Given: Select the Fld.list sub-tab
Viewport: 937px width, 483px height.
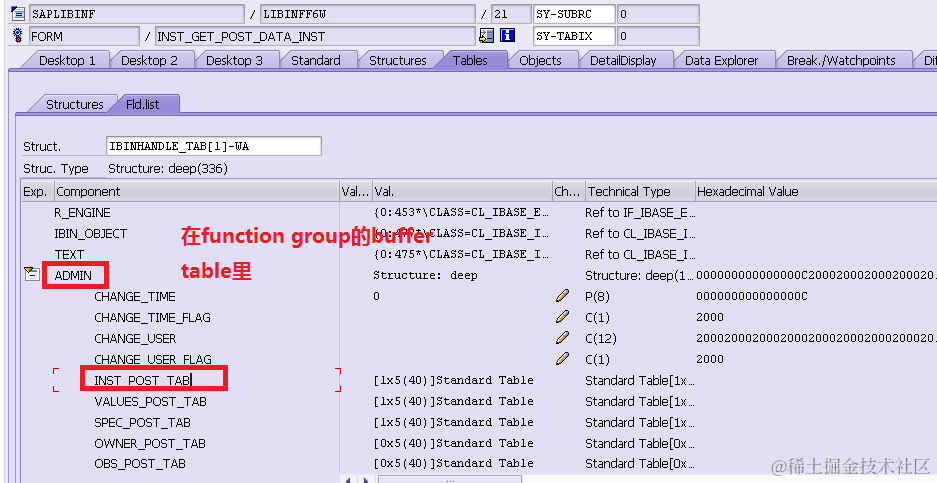Looking at the screenshot, I should point(143,104).
